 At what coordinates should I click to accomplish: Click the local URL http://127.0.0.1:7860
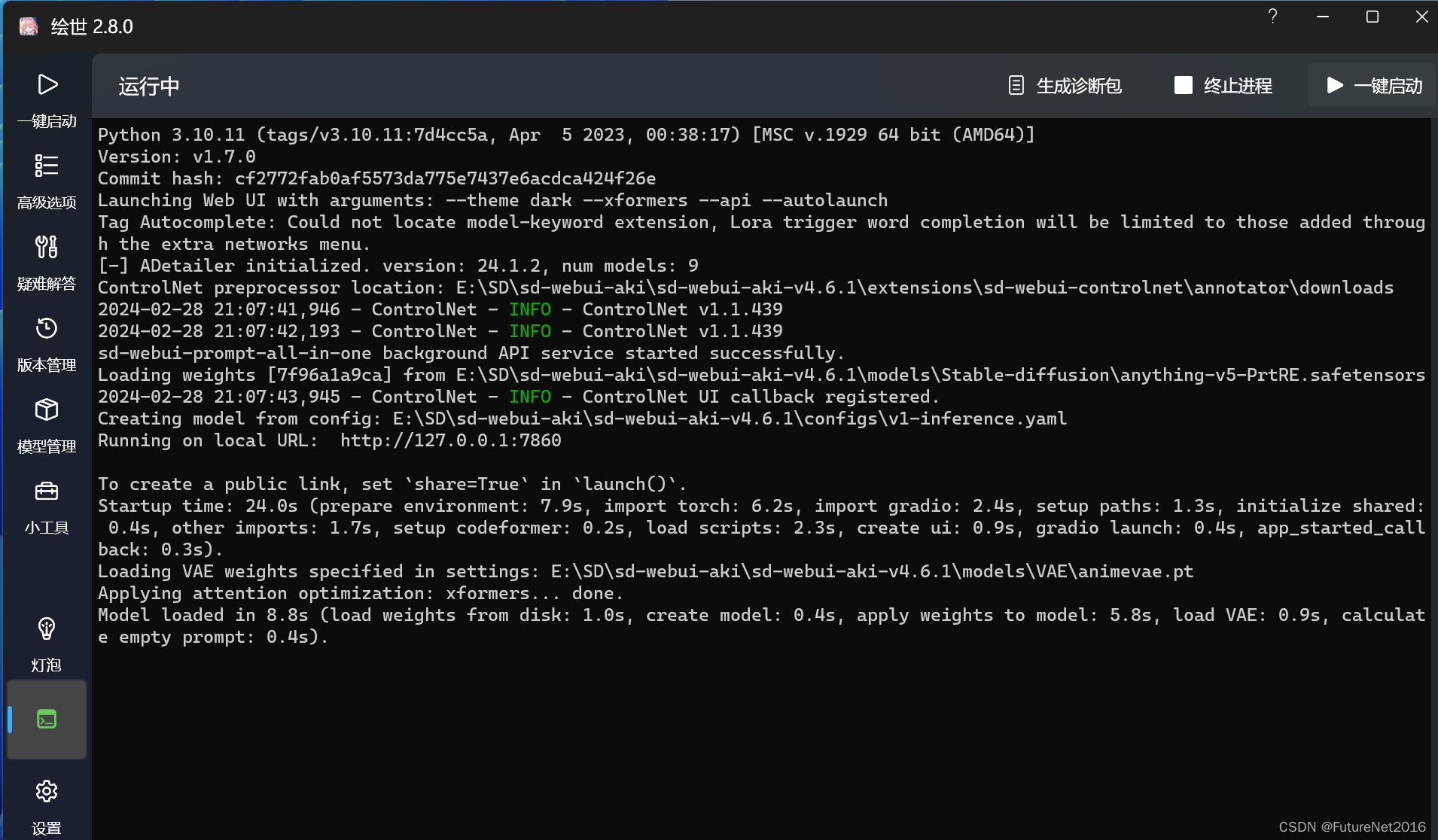coord(450,440)
